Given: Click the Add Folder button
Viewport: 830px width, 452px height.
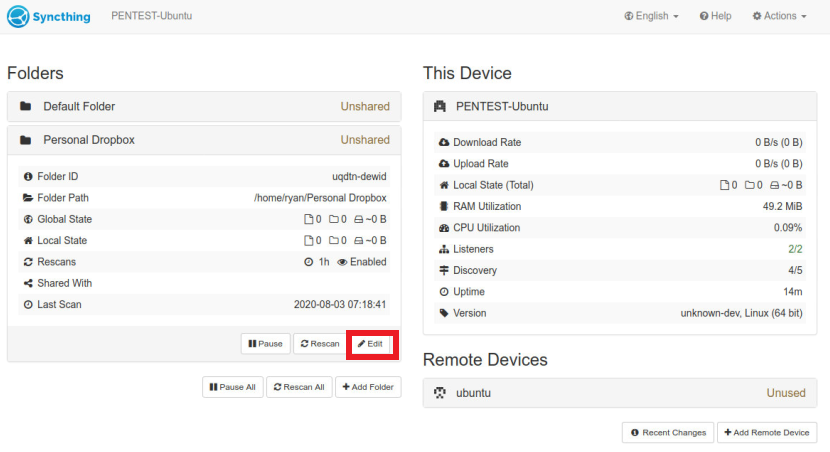Looking at the screenshot, I should click(368, 387).
